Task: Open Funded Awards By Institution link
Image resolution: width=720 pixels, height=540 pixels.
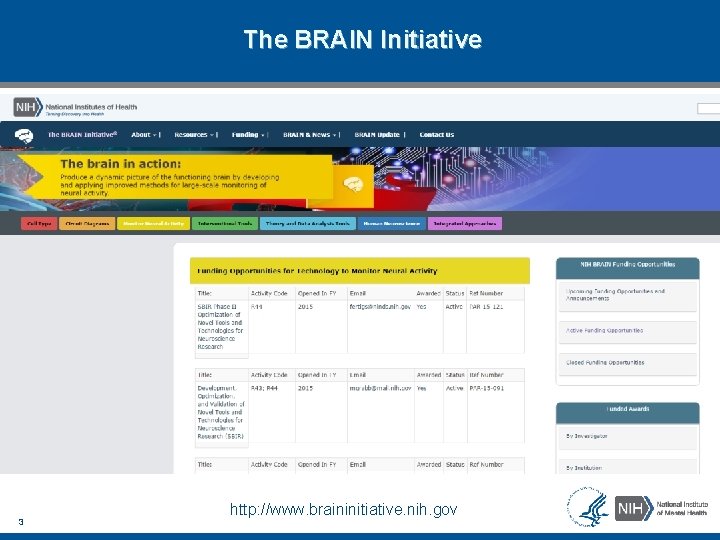Action: point(628,467)
